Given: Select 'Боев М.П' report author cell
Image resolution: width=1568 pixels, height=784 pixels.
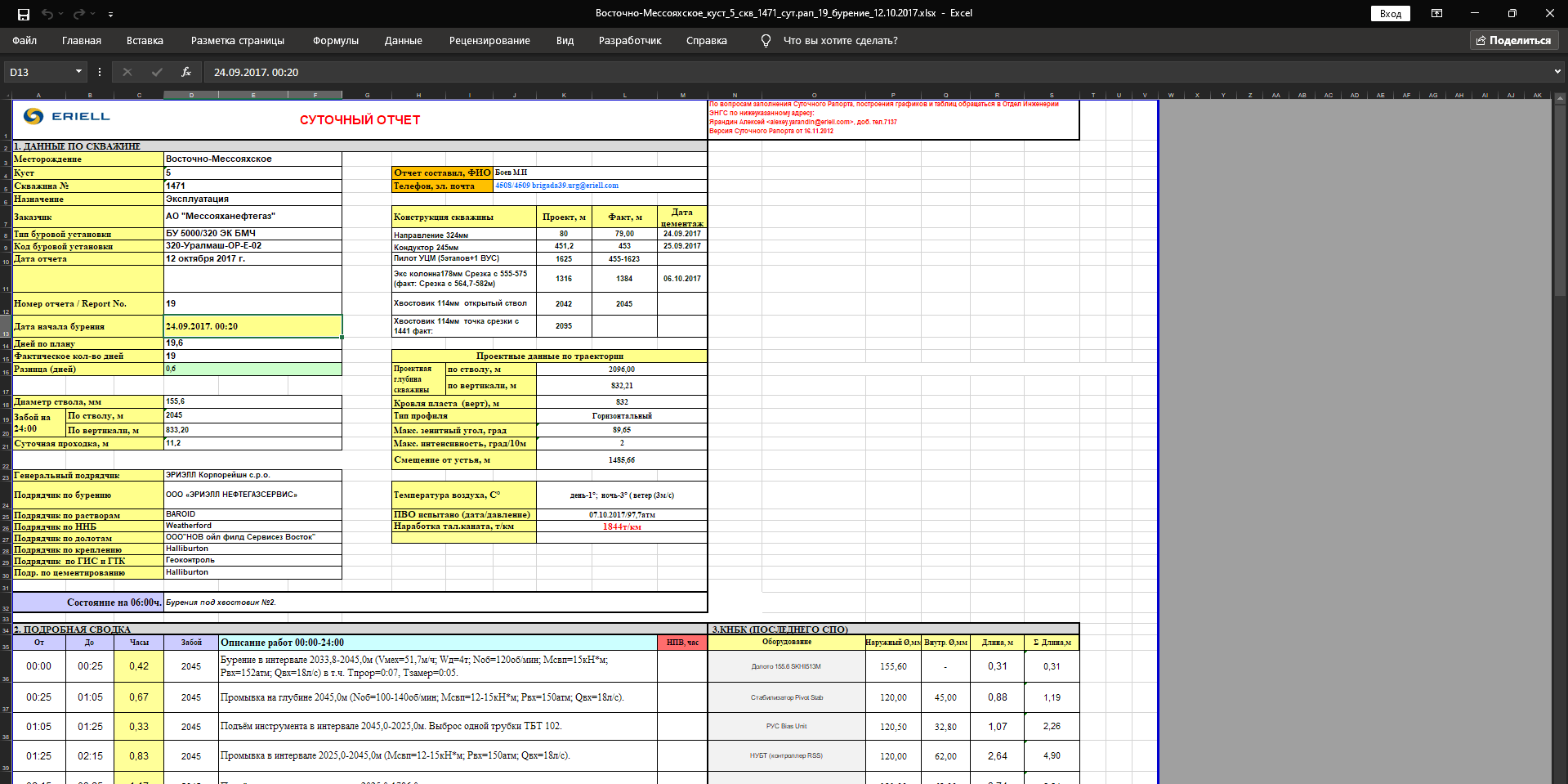Looking at the screenshot, I should pyautogui.click(x=601, y=172).
